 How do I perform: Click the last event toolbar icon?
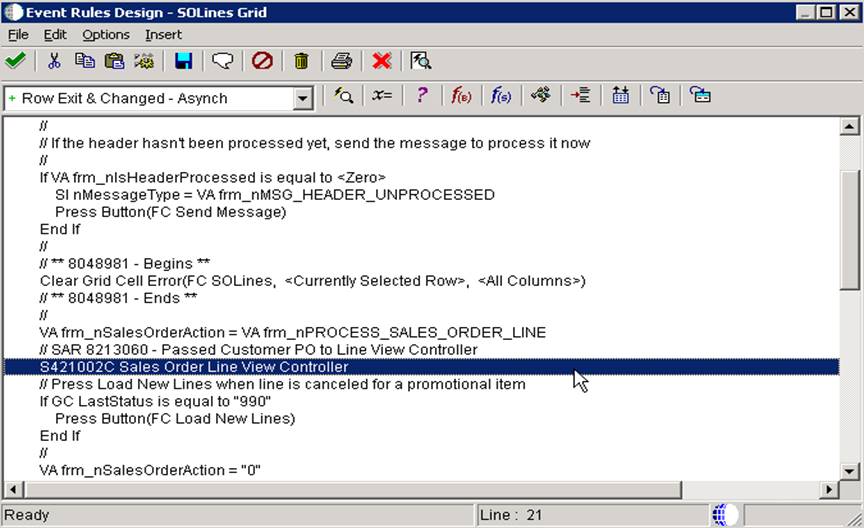click(x=700, y=95)
